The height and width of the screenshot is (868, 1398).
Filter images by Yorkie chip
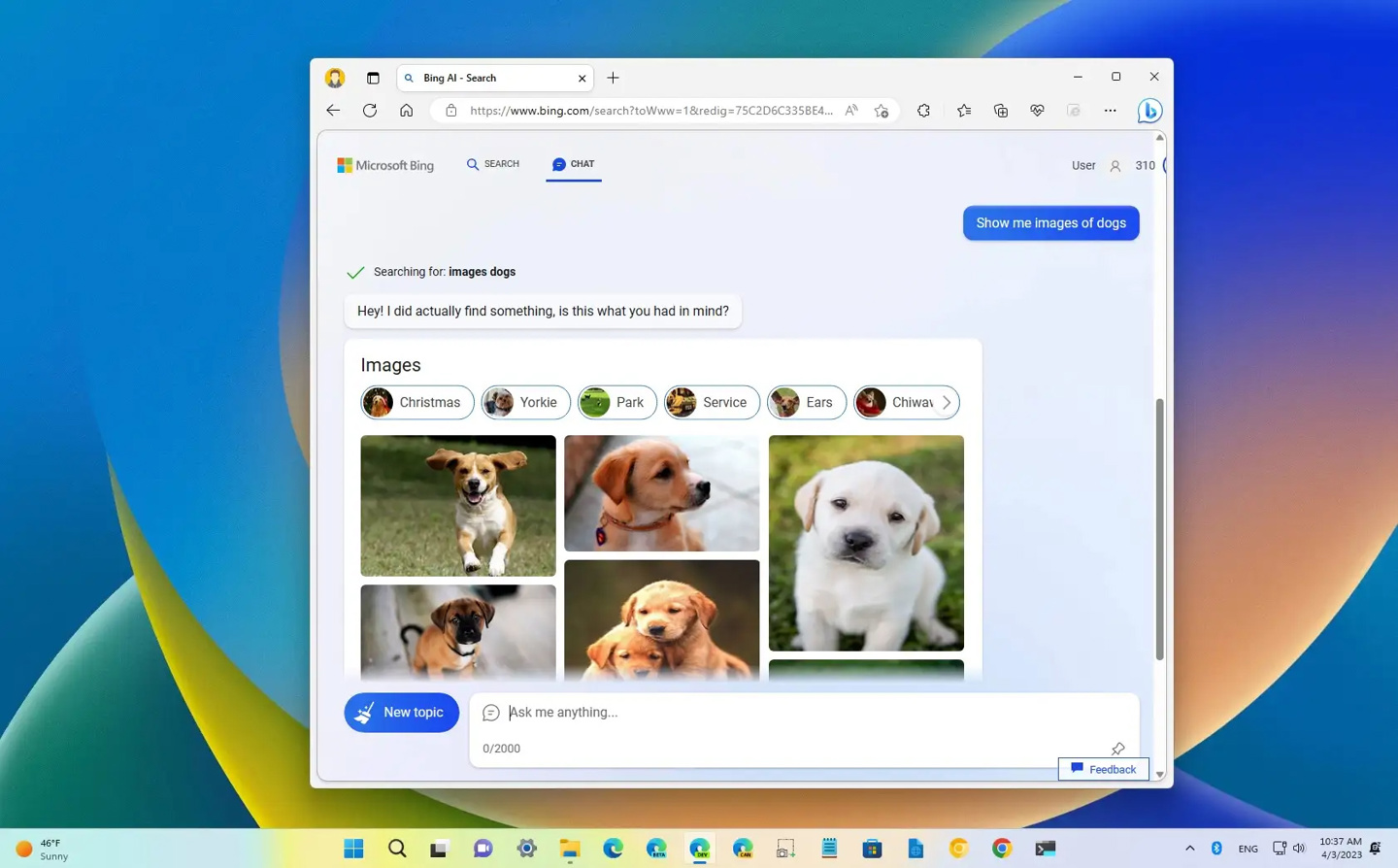pos(525,402)
